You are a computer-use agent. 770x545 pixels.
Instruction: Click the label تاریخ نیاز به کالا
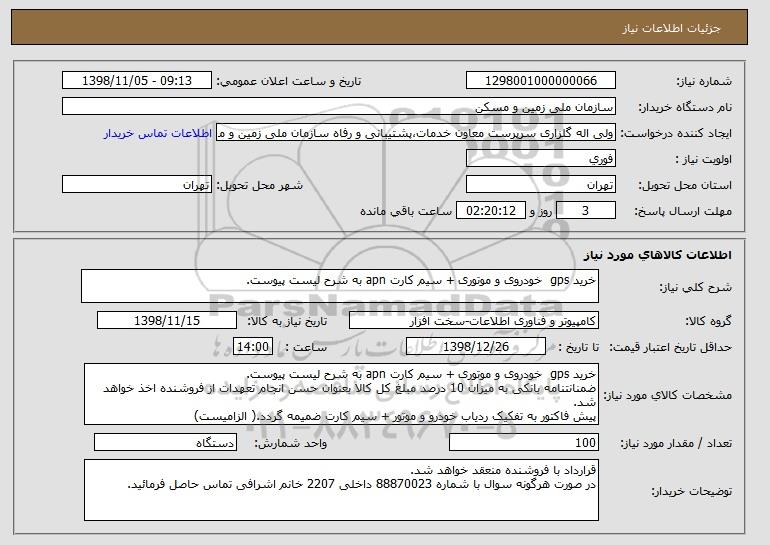click(x=287, y=321)
